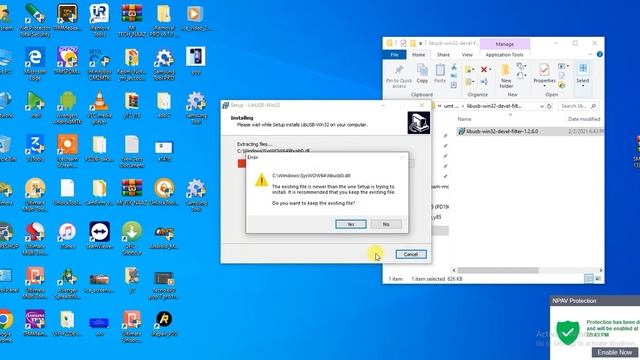Open Explorer help icon
The height and width of the screenshot is (360, 640).
599,55
